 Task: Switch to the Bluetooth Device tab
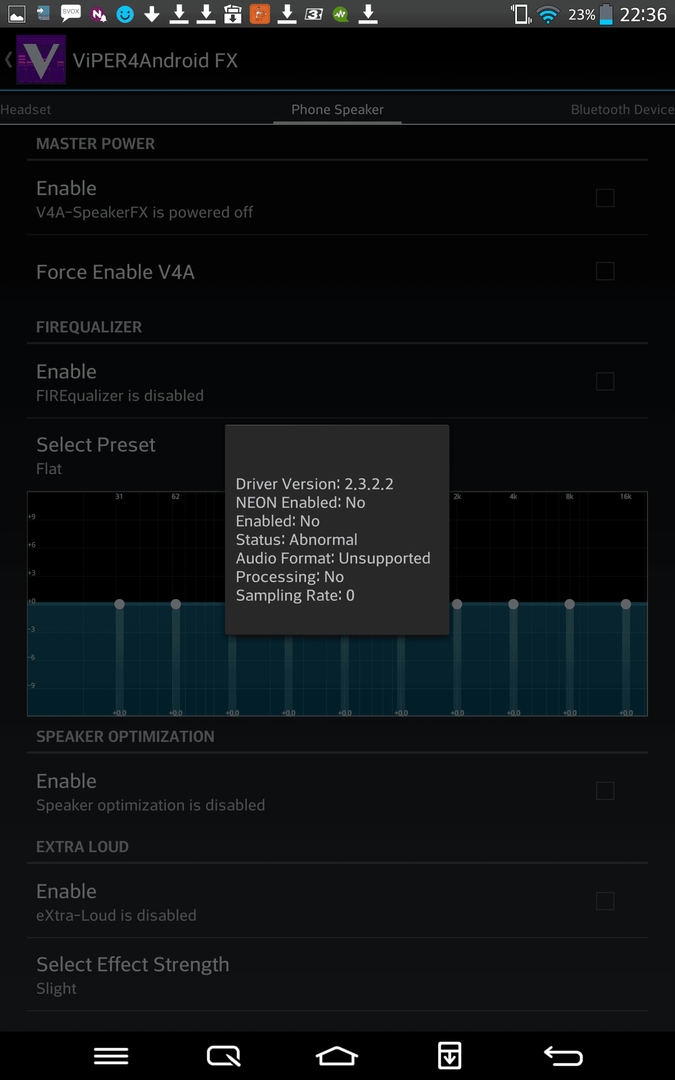[622, 110]
